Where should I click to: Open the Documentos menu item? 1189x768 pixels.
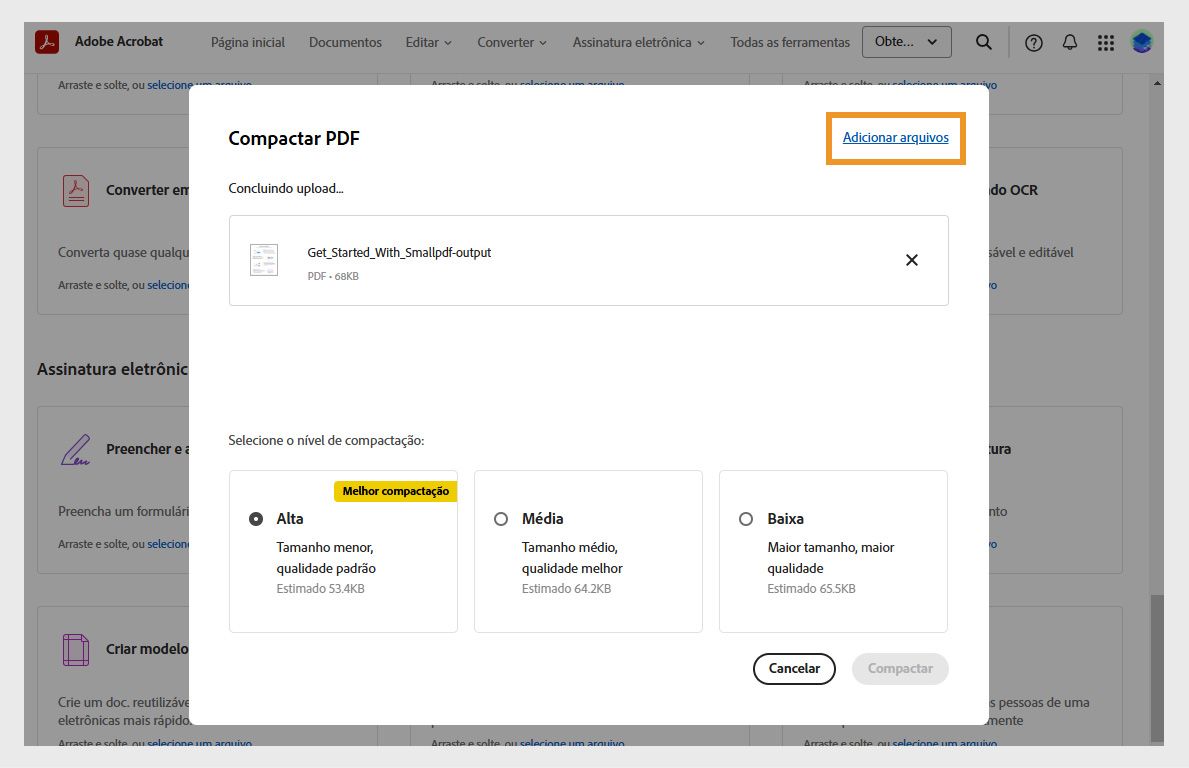(345, 42)
